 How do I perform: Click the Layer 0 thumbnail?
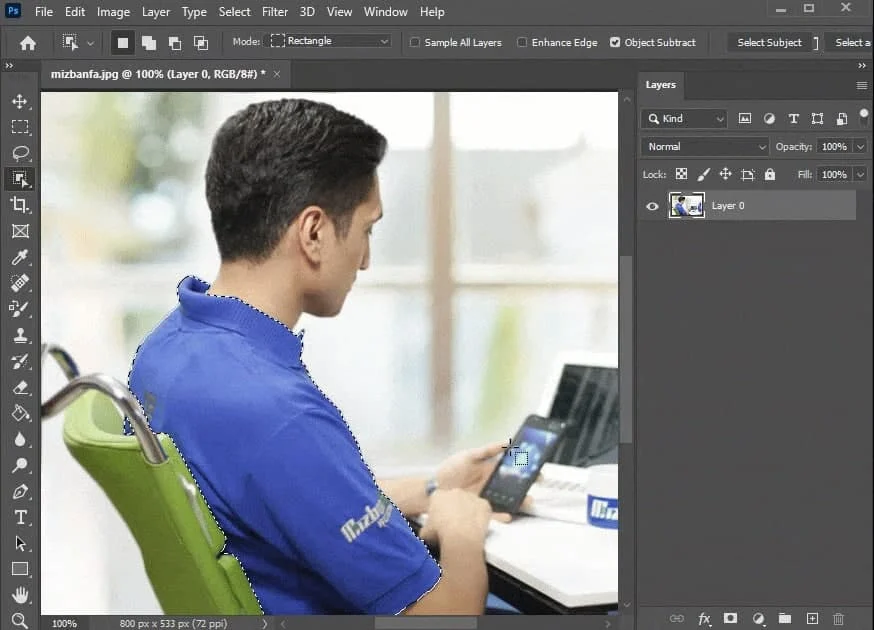pos(686,206)
